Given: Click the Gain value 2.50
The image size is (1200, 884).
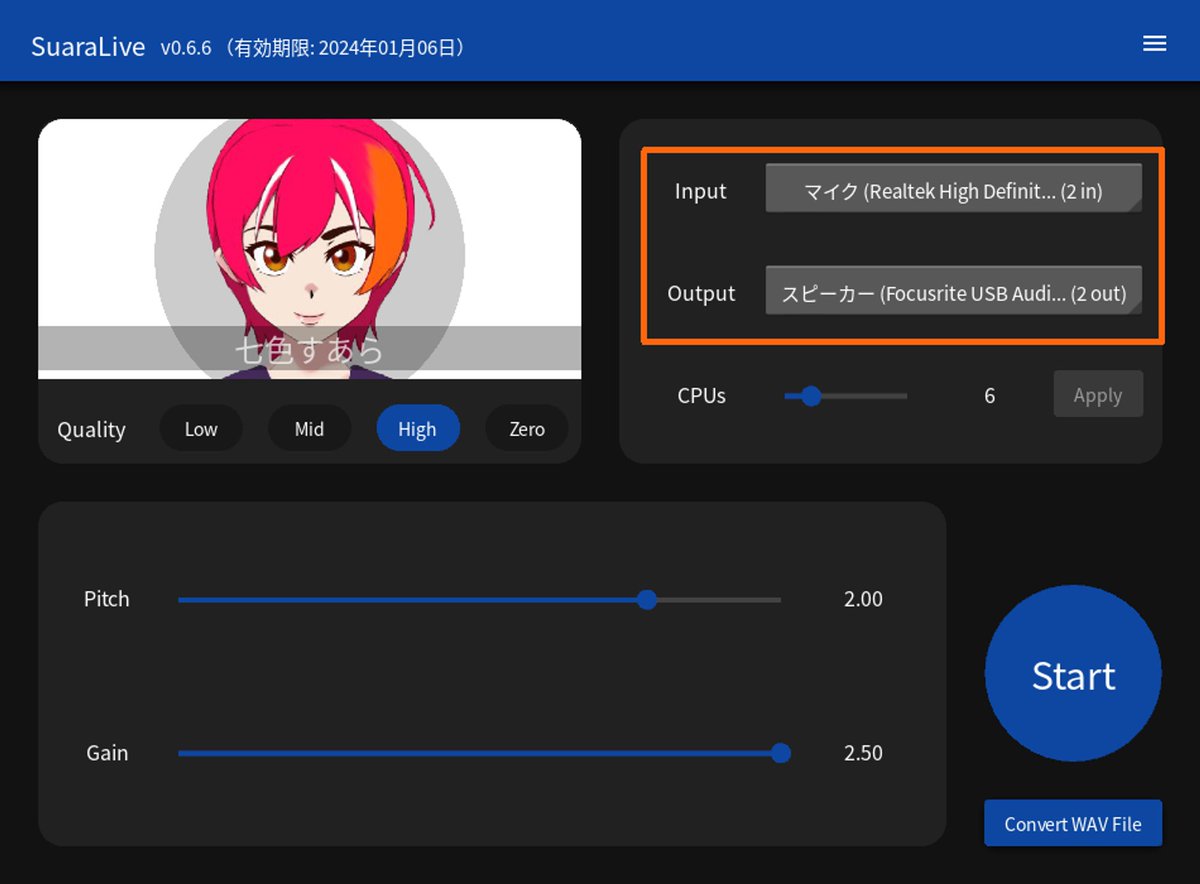Looking at the screenshot, I should coord(863,753).
